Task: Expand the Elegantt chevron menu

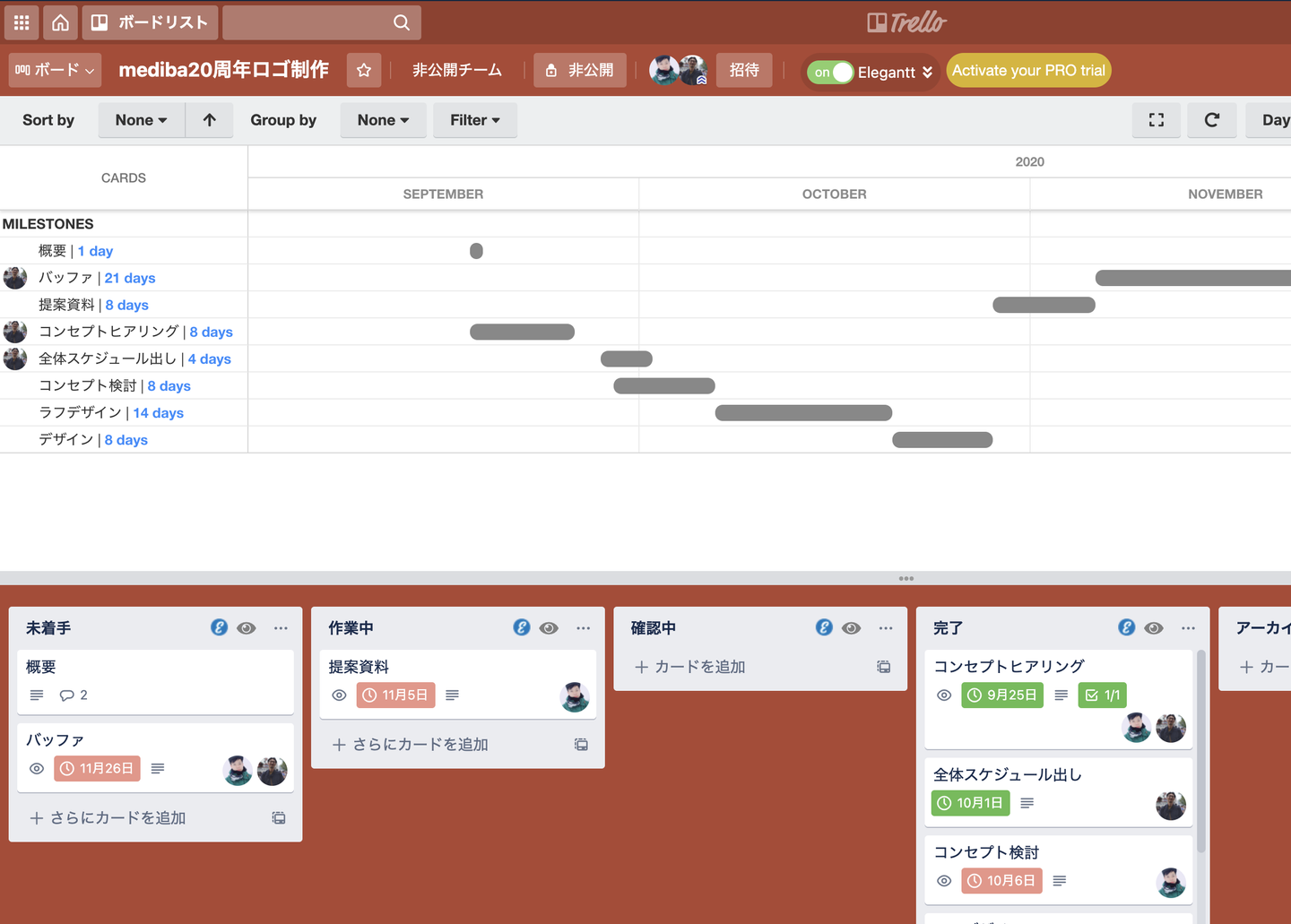Action: coord(927,73)
